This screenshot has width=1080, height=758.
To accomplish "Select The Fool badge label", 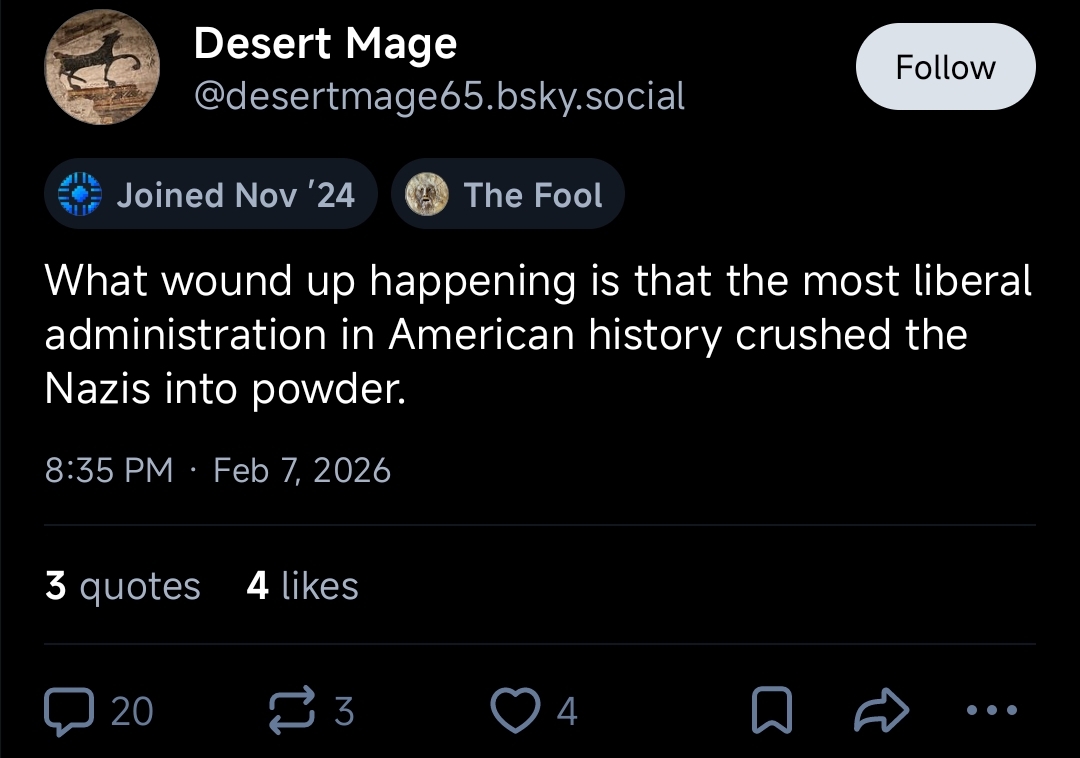I will click(x=533, y=194).
